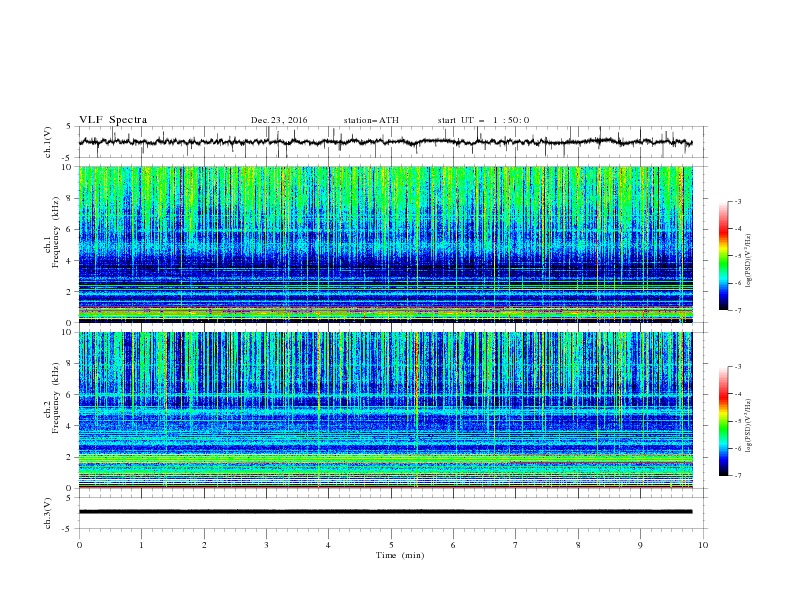Click the "3" tick on the time axis

[266, 545]
